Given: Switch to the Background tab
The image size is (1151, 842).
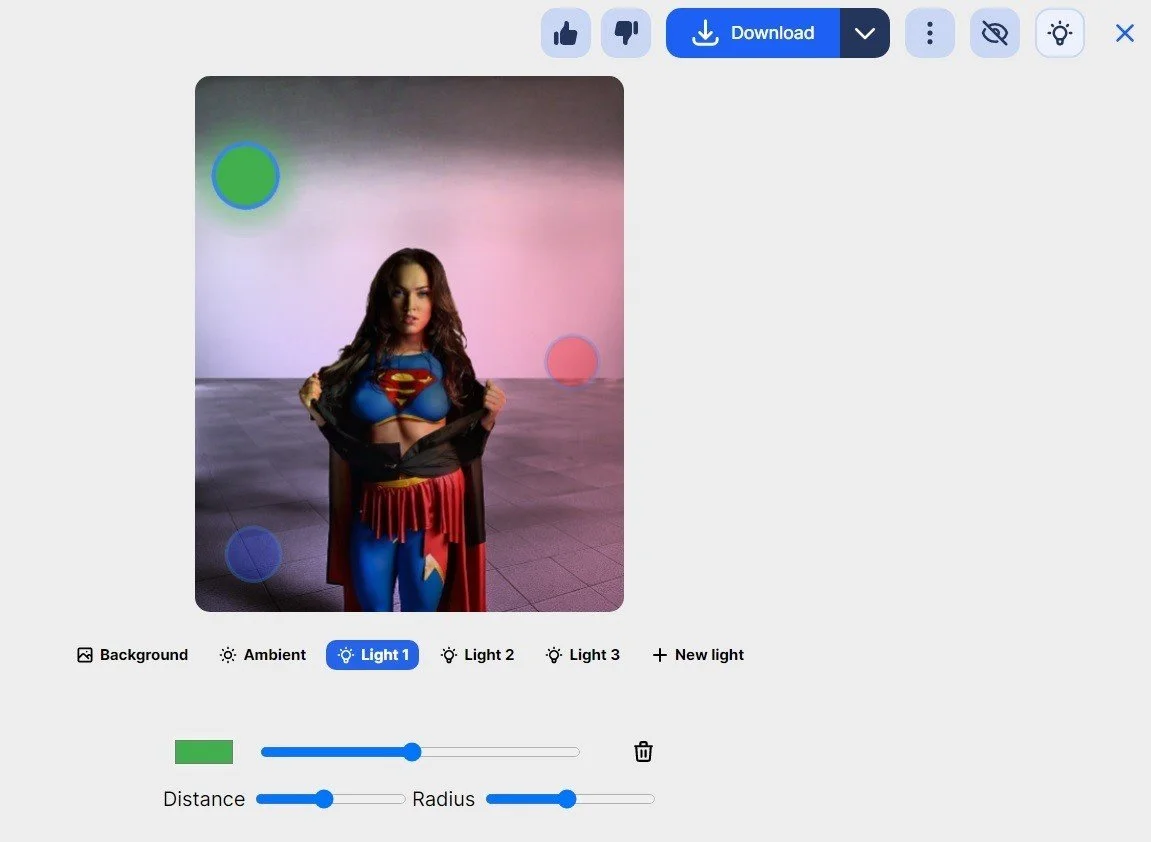Looking at the screenshot, I should [x=133, y=655].
